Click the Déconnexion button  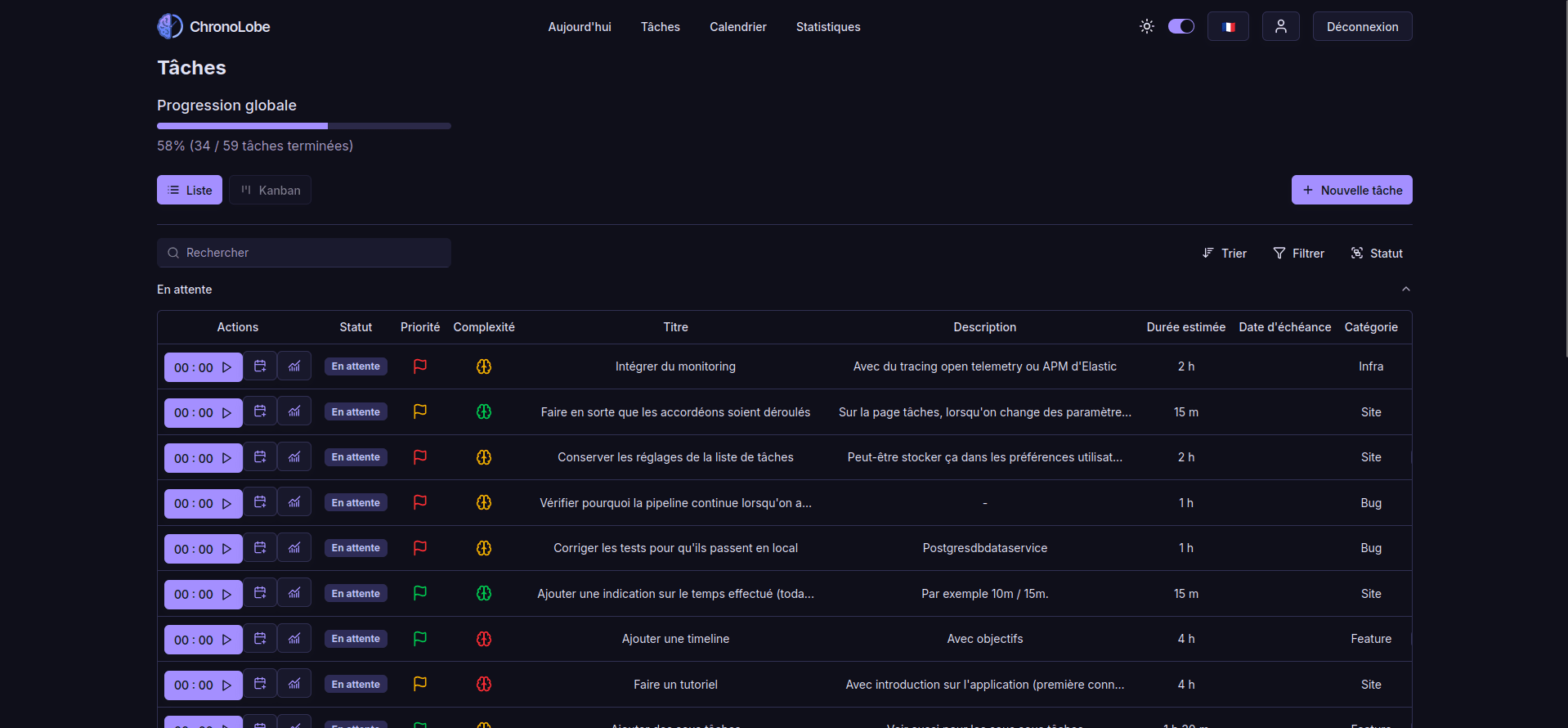point(1362,26)
